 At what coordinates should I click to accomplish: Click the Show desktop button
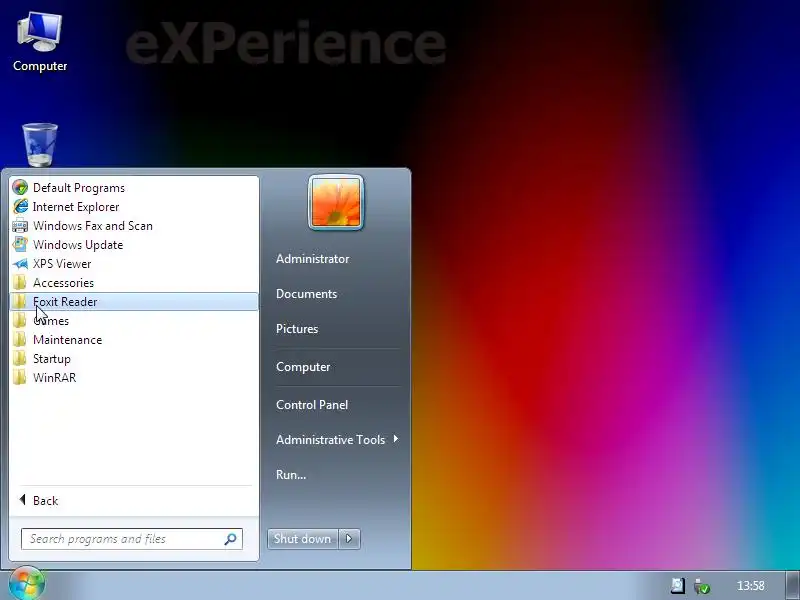(x=792, y=585)
